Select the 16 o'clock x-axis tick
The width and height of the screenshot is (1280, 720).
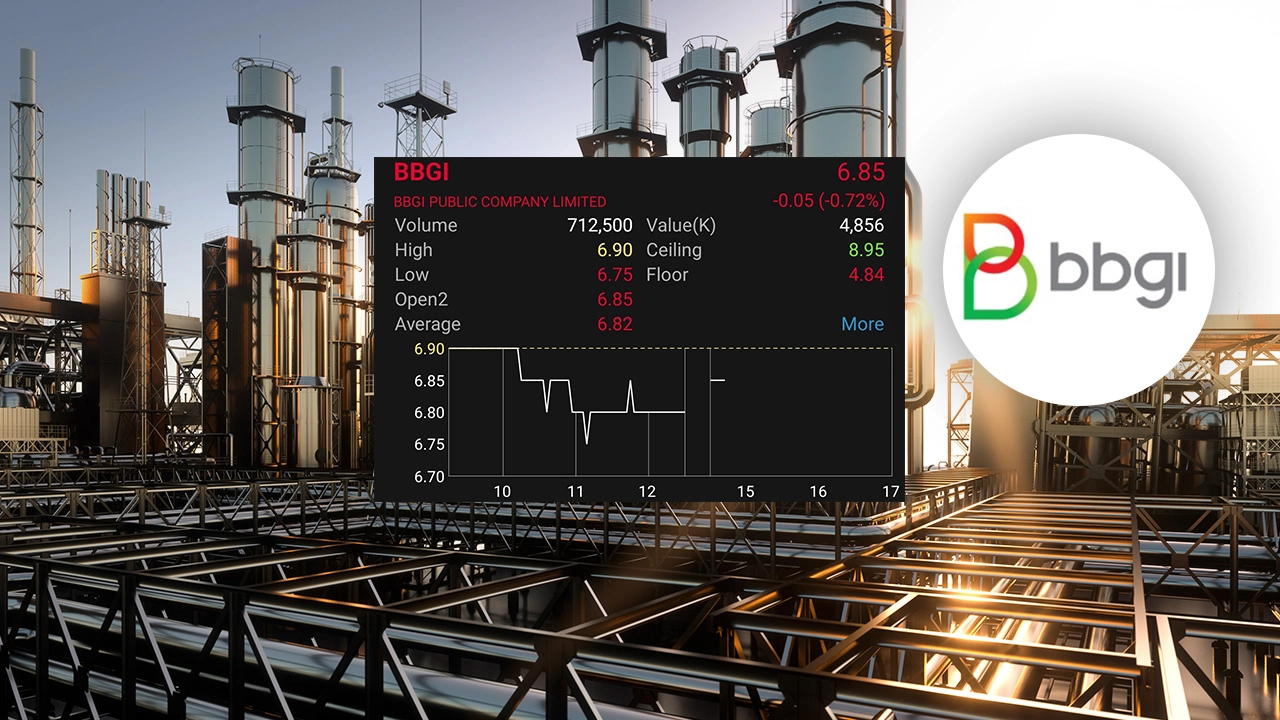click(x=818, y=491)
